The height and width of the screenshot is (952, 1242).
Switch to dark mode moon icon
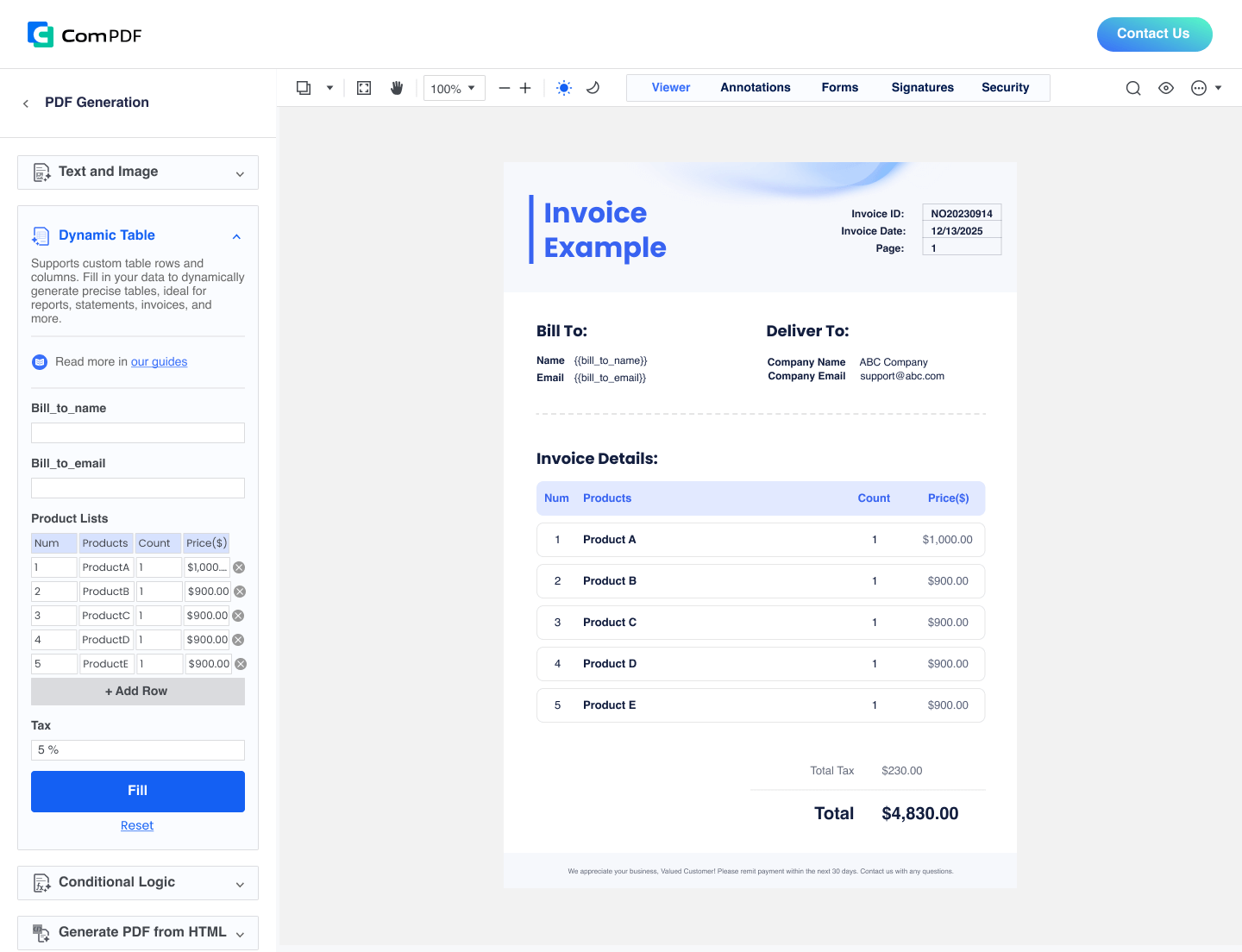[593, 88]
